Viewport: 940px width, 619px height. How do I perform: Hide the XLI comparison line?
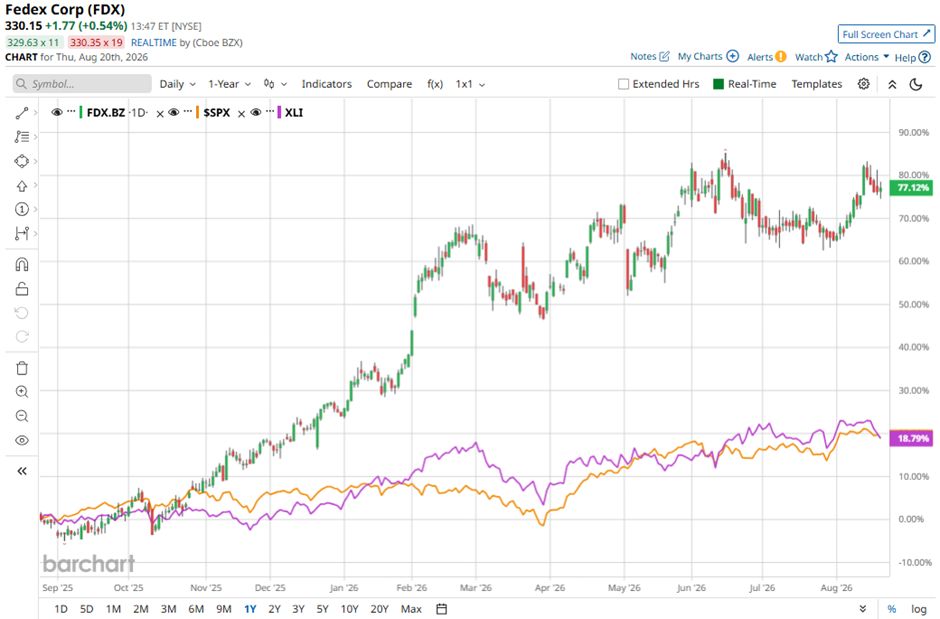(256, 112)
